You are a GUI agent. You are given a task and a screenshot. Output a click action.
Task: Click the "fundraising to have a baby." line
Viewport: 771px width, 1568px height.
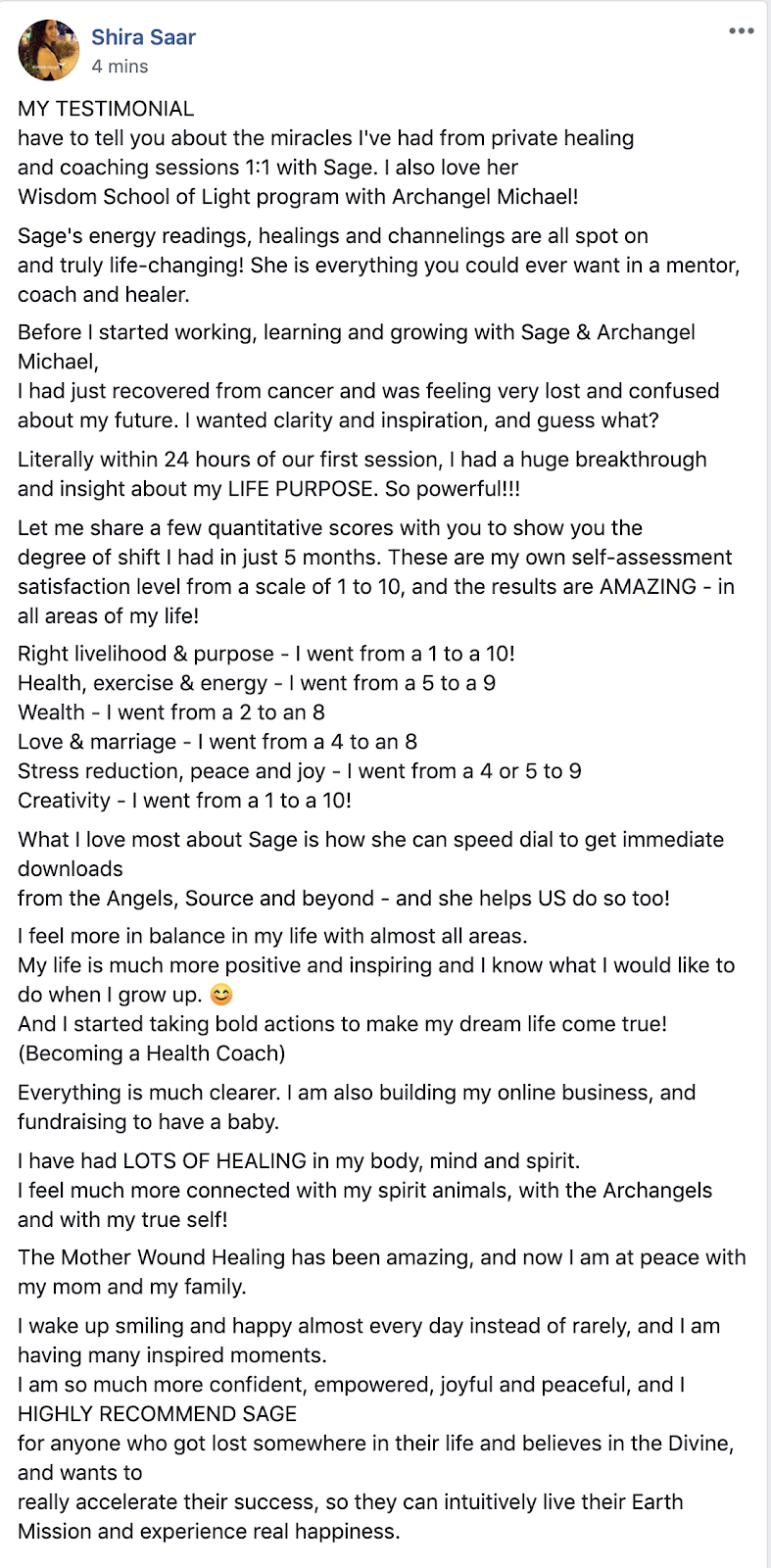tap(148, 1122)
